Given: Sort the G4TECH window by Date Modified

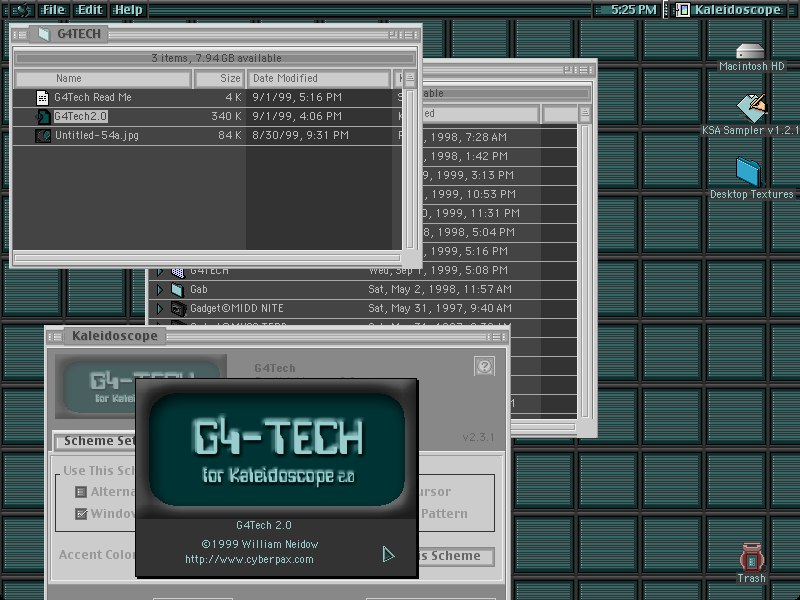Looking at the screenshot, I should pyautogui.click(x=319, y=79).
